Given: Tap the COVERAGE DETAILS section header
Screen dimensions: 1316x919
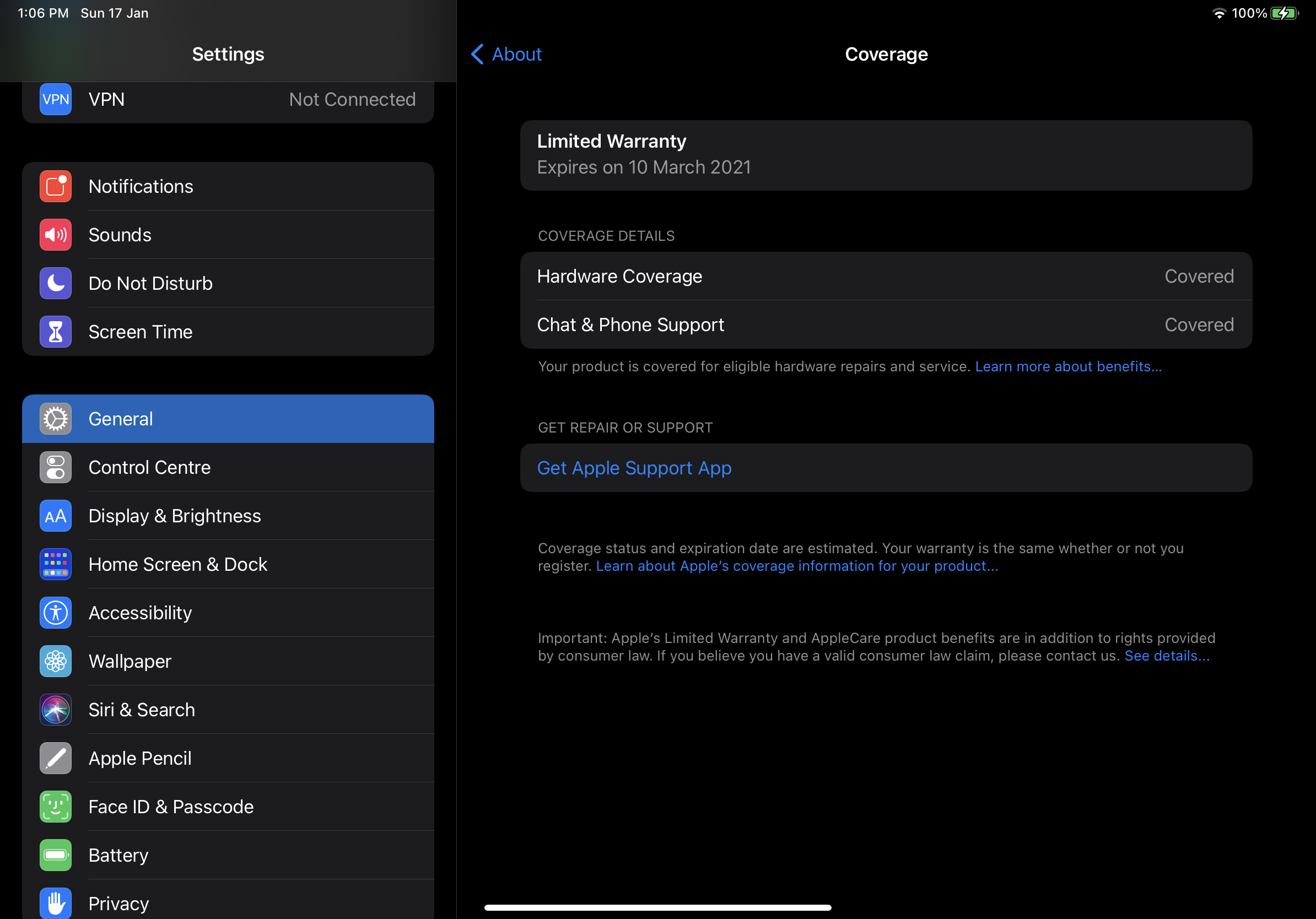Looking at the screenshot, I should [x=606, y=236].
